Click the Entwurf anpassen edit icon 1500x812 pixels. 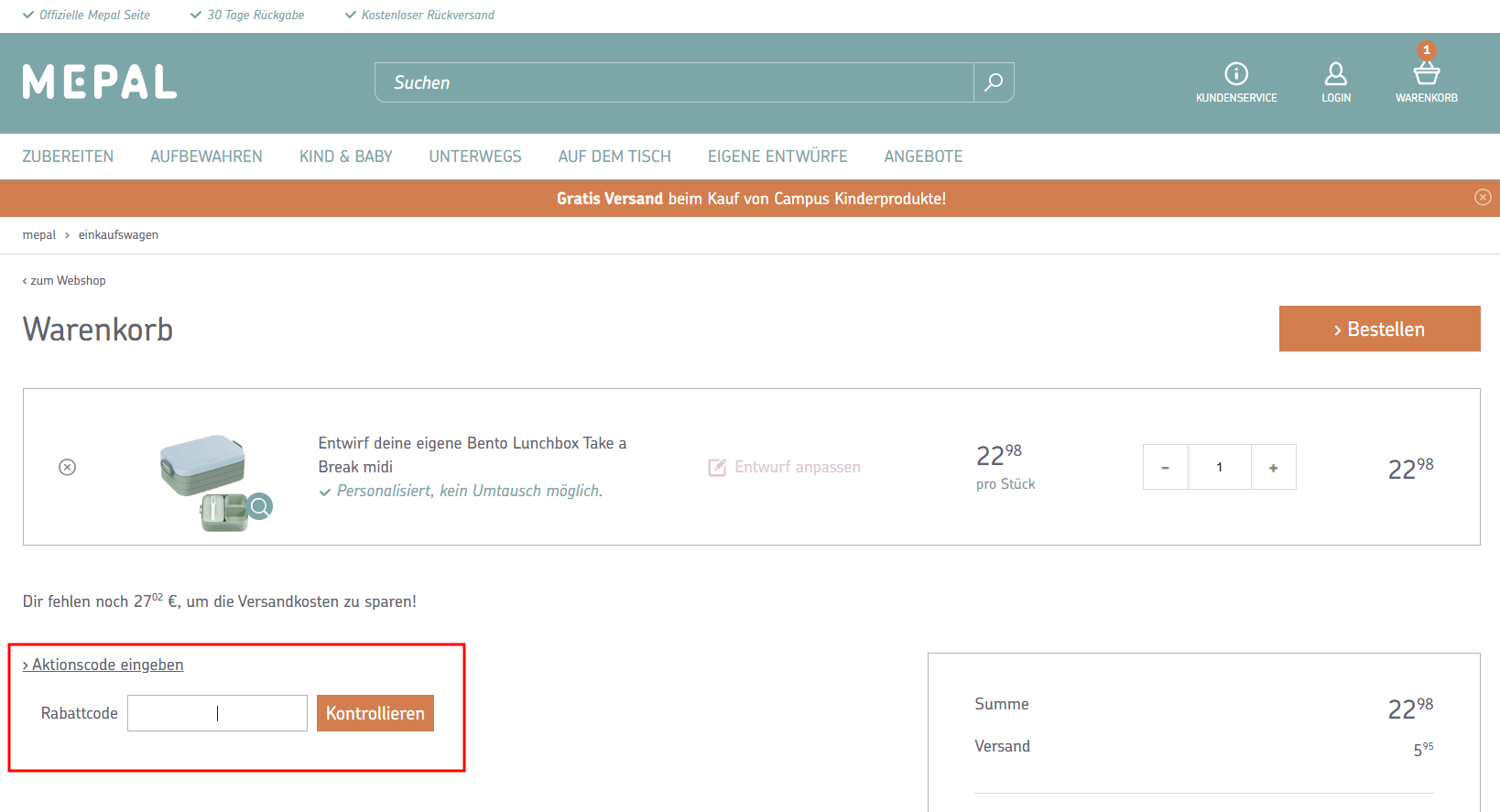coord(717,467)
